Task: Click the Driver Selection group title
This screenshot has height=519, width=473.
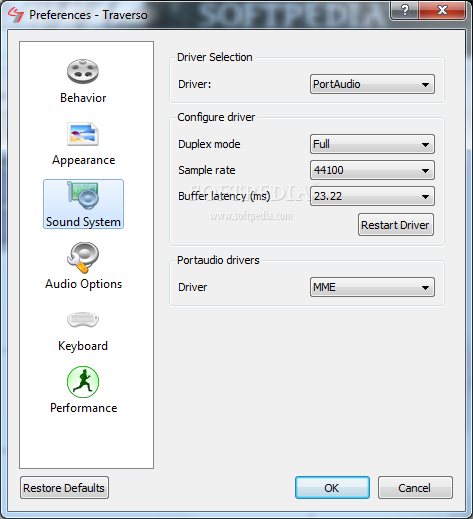Action: (x=215, y=57)
